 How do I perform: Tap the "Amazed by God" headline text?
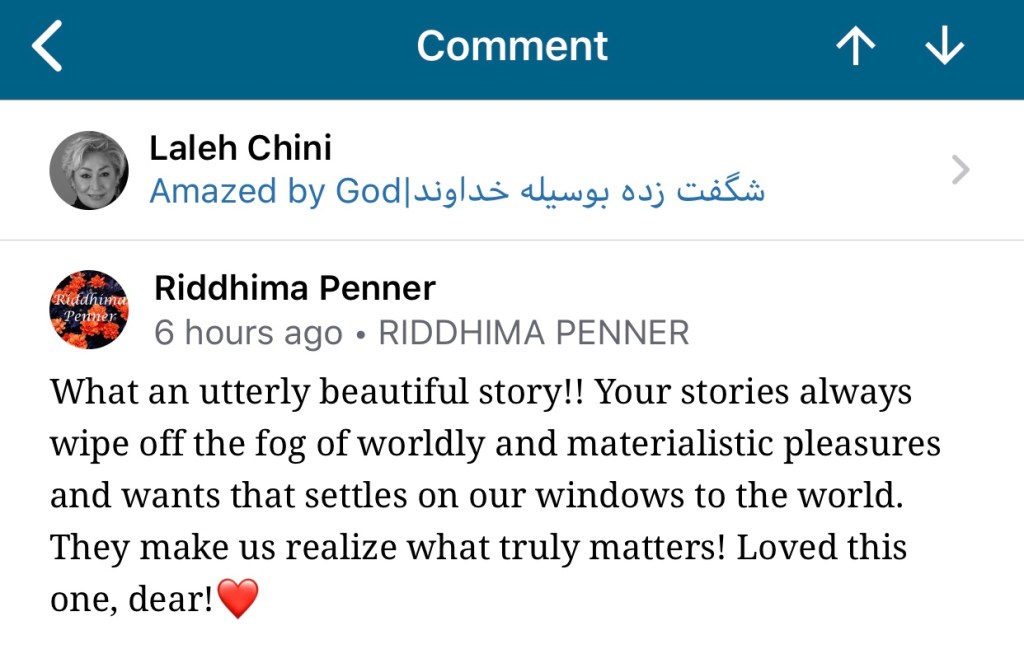point(273,191)
